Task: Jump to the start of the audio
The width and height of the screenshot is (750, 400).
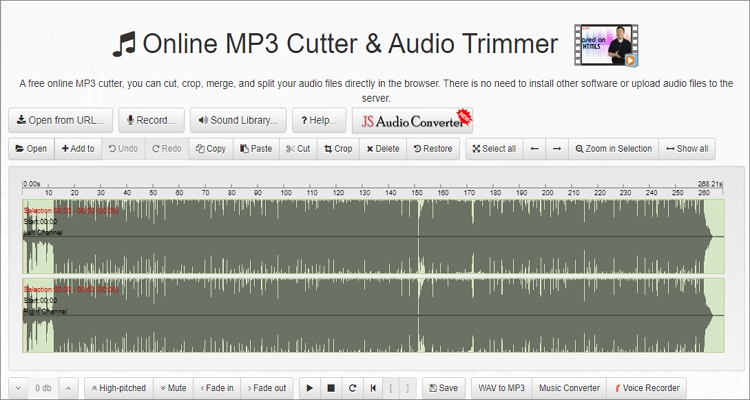Action: [x=373, y=388]
